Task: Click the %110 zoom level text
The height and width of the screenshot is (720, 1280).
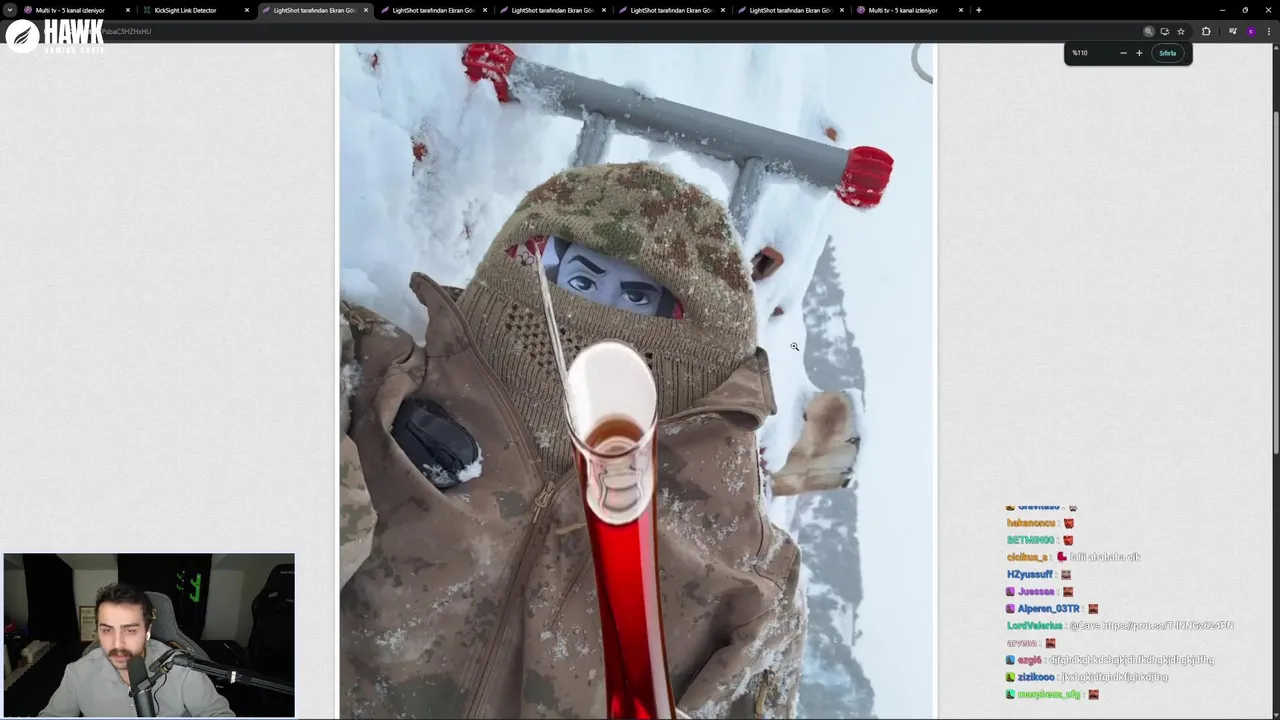Action: (x=1080, y=53)
